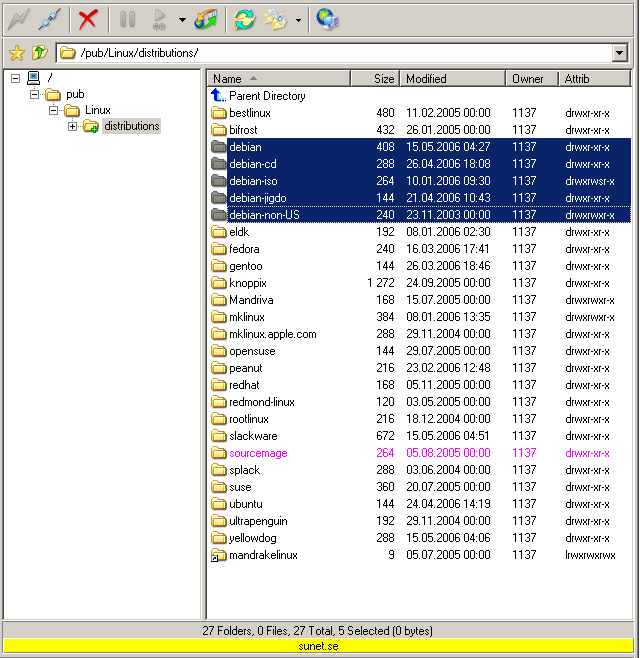Screen dimensions: 640x658
Task: Click the up-folder icon beside the path box
Action: [x=39, y=53]
